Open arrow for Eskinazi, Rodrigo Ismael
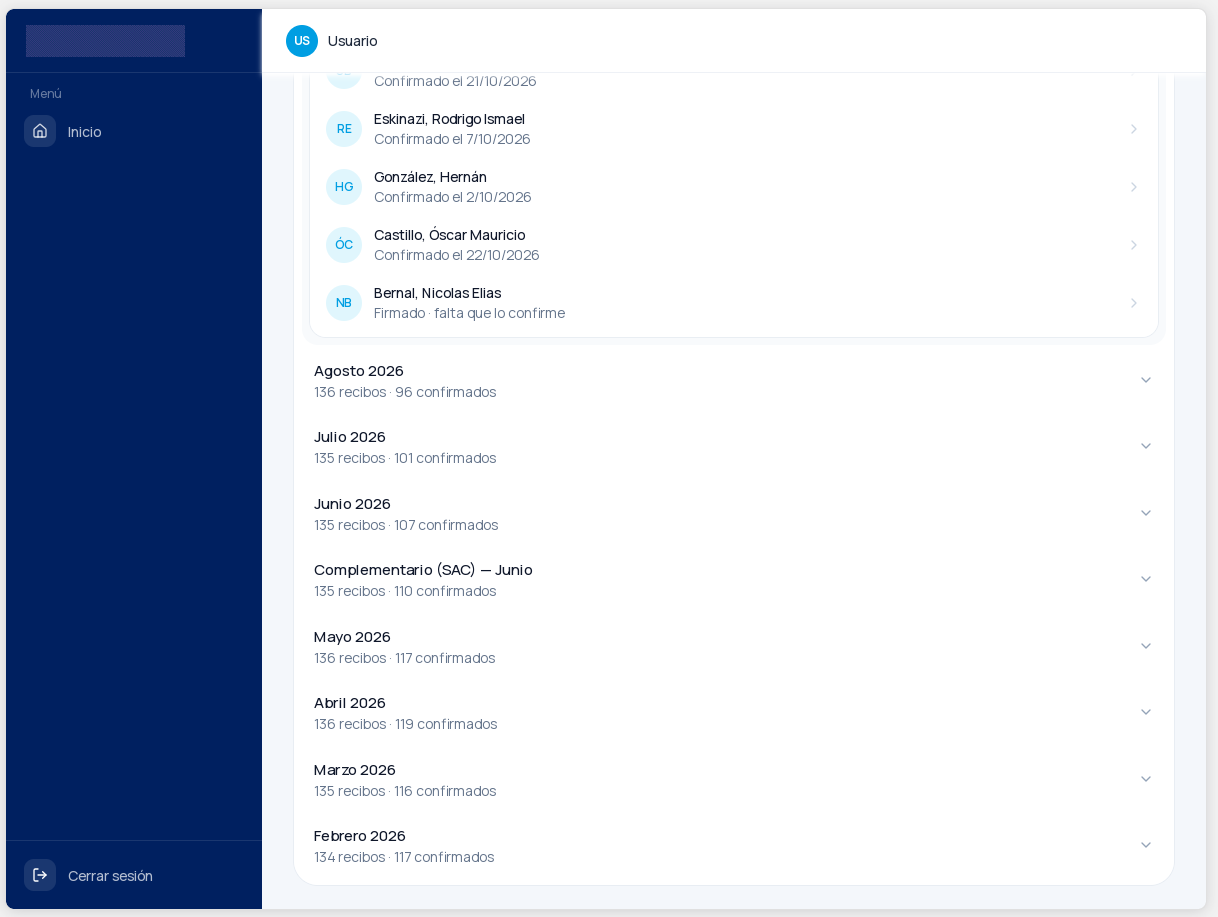The image size is (1218, 917). (1134, 129)
